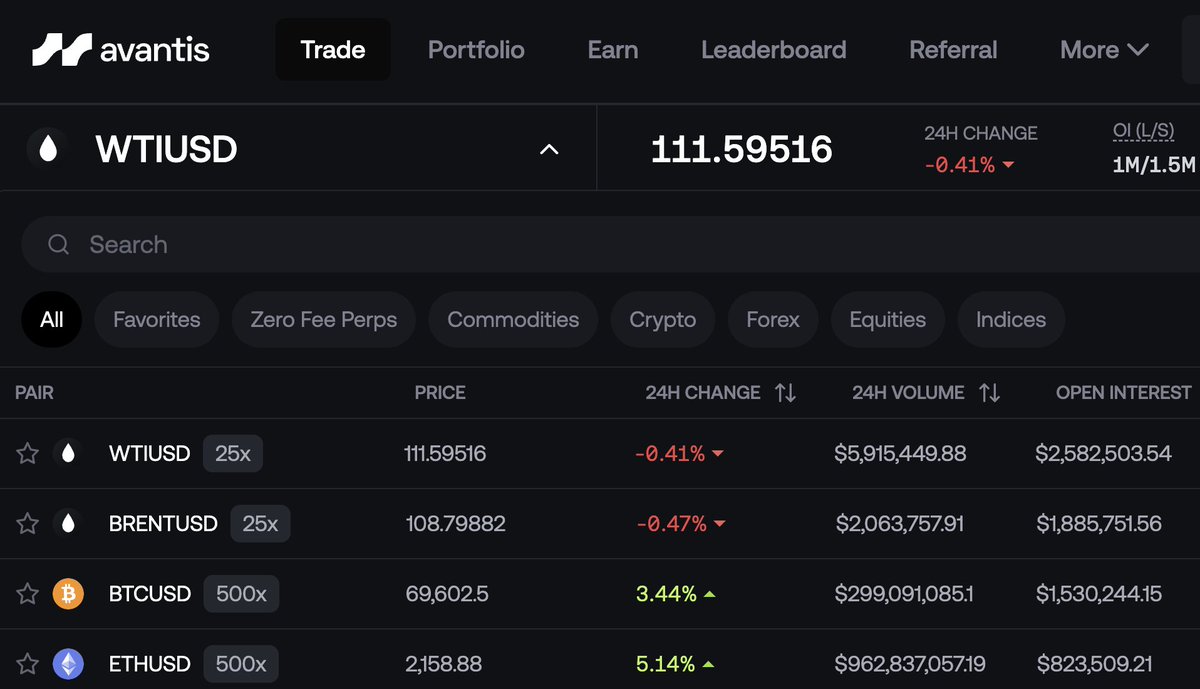Filter by Forex
The height and width of the screenshot is (689, 1200).
(x=773, y=320)
